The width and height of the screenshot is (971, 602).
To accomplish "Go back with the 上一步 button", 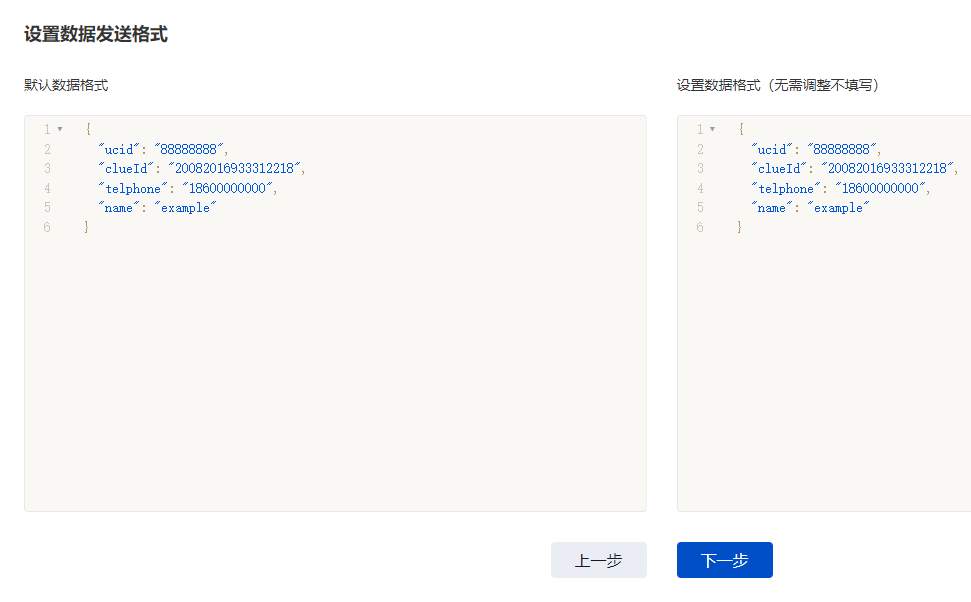I will coord(599,560).
